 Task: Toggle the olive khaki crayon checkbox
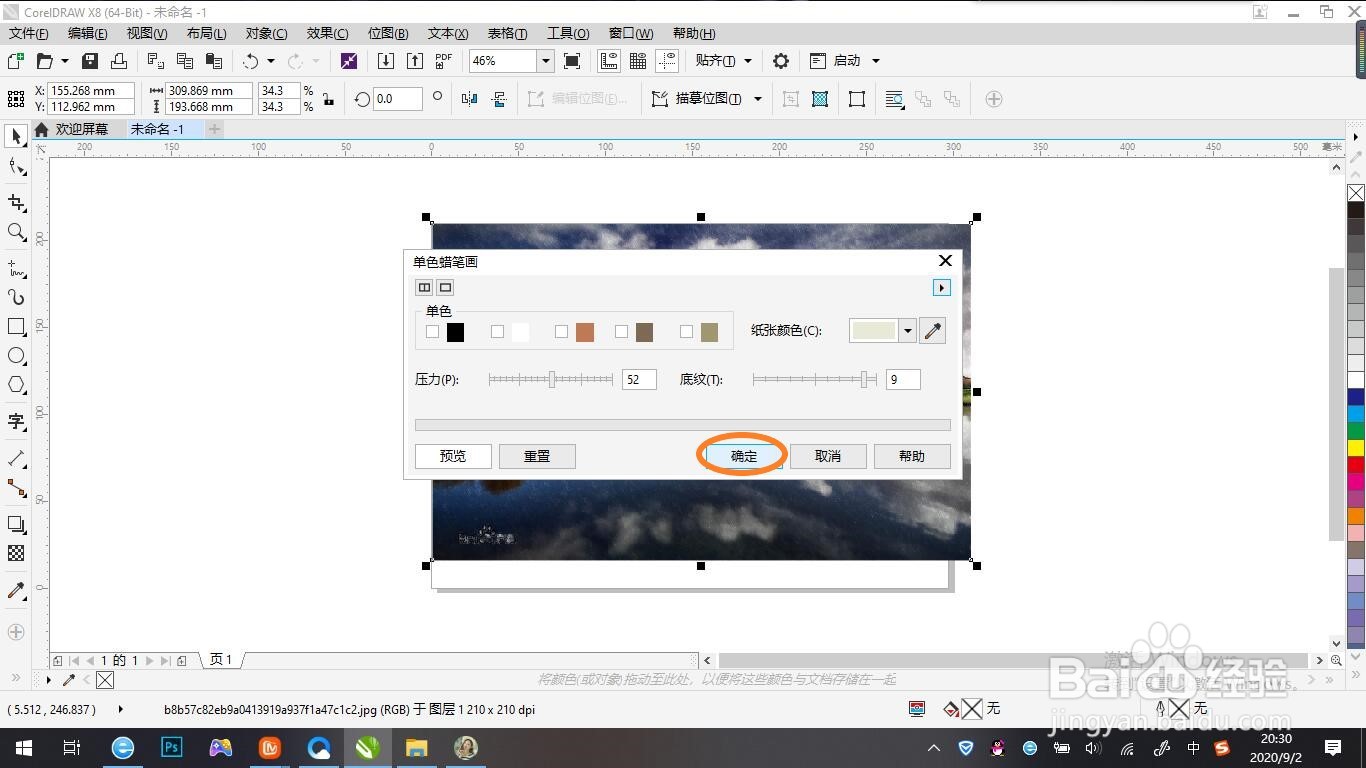pyautogui.click(x=686, y=332)
